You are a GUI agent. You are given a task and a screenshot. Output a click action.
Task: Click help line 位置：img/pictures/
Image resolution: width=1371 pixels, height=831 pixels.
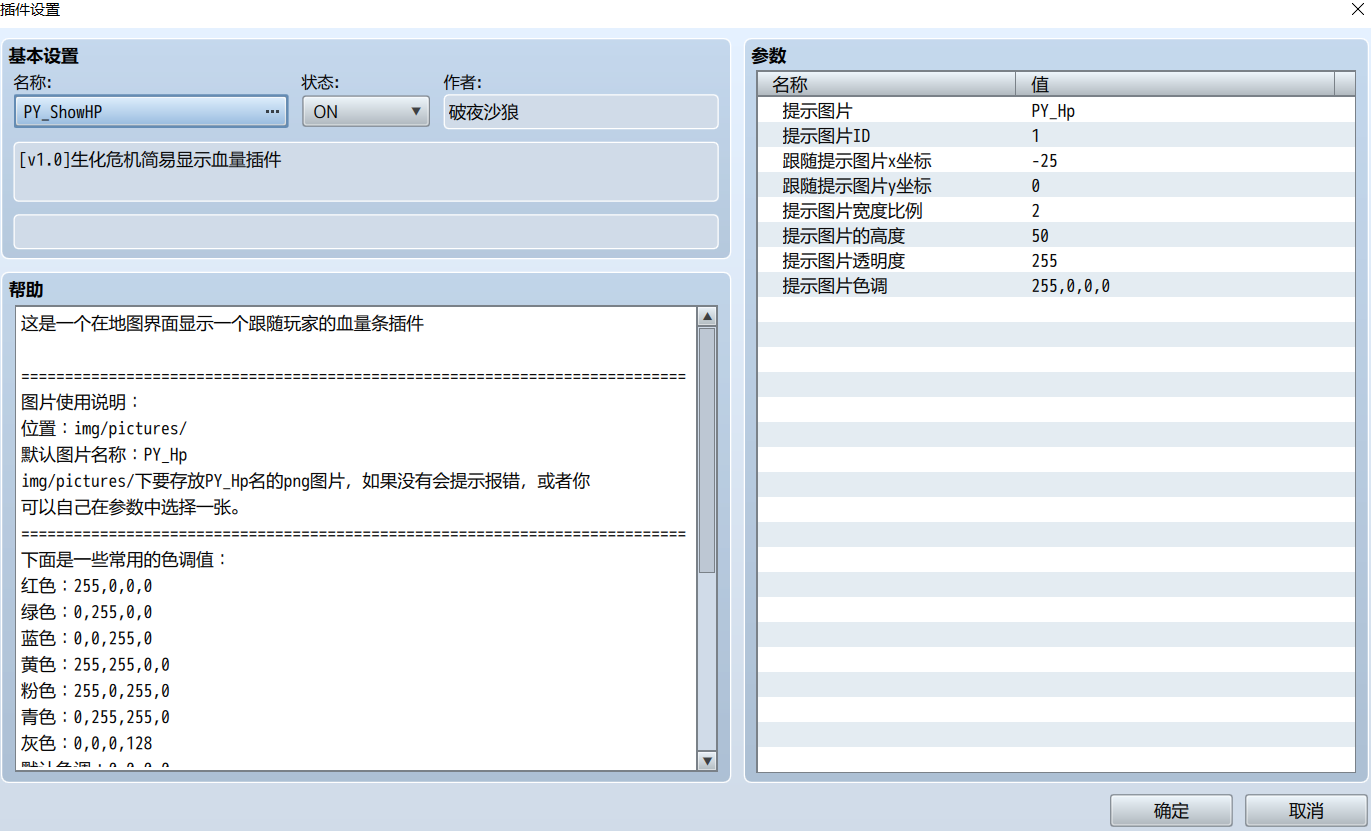(x=104, y=429)
